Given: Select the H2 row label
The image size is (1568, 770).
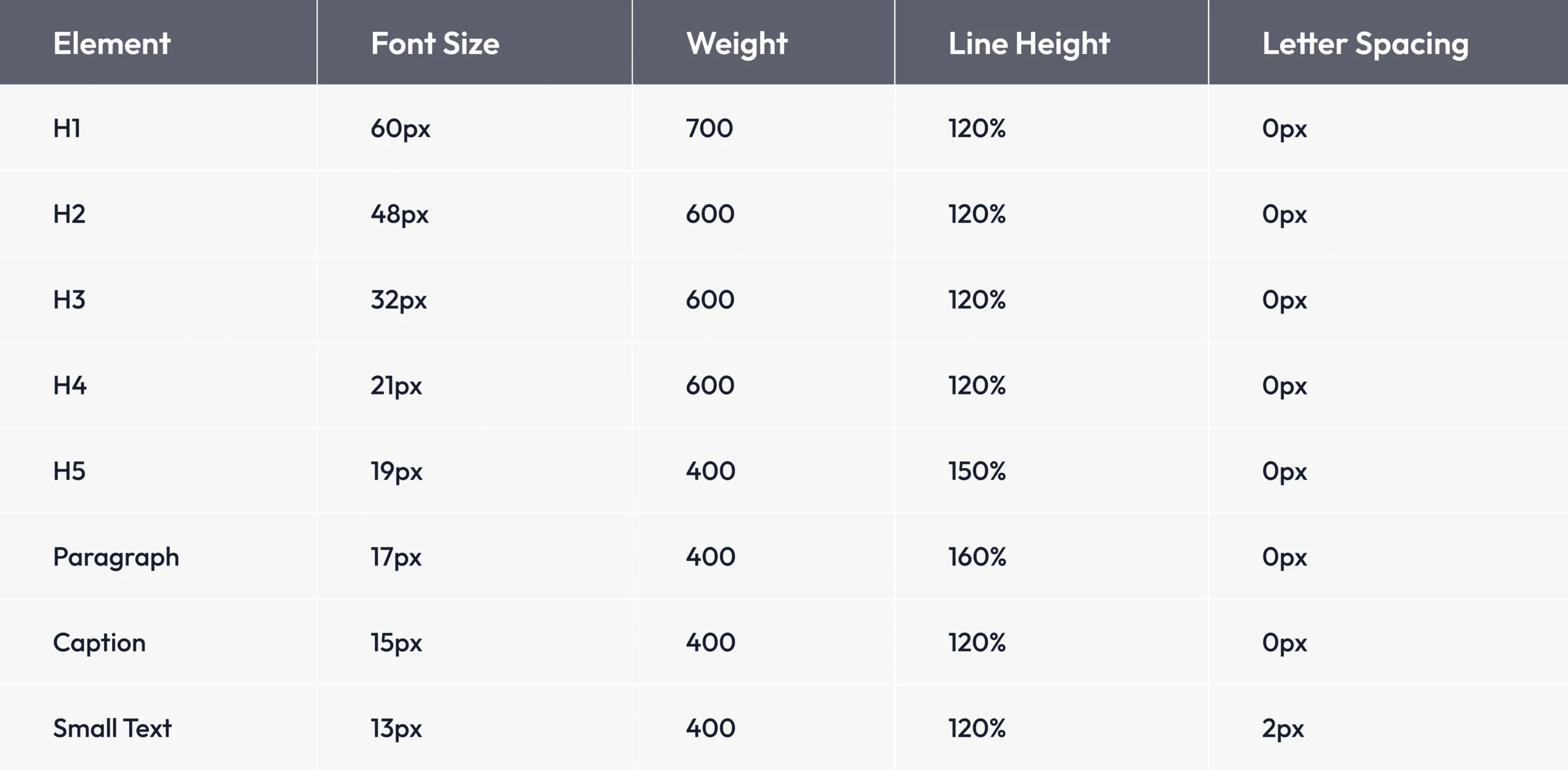Looking at the screenshot, I should coord(69,214).
